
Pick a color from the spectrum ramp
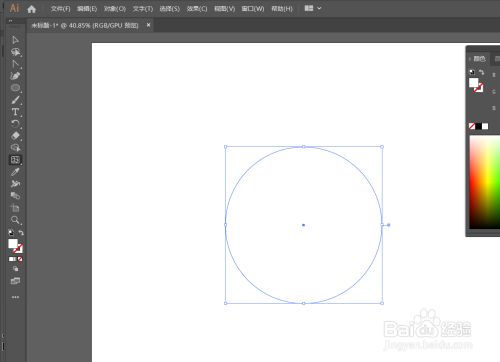485,182
